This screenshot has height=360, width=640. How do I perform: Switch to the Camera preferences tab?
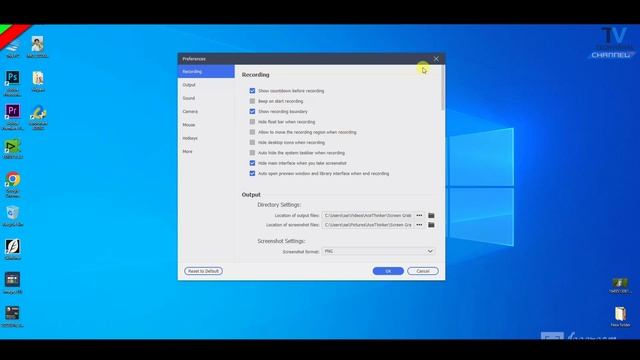[x=206, y=111]
